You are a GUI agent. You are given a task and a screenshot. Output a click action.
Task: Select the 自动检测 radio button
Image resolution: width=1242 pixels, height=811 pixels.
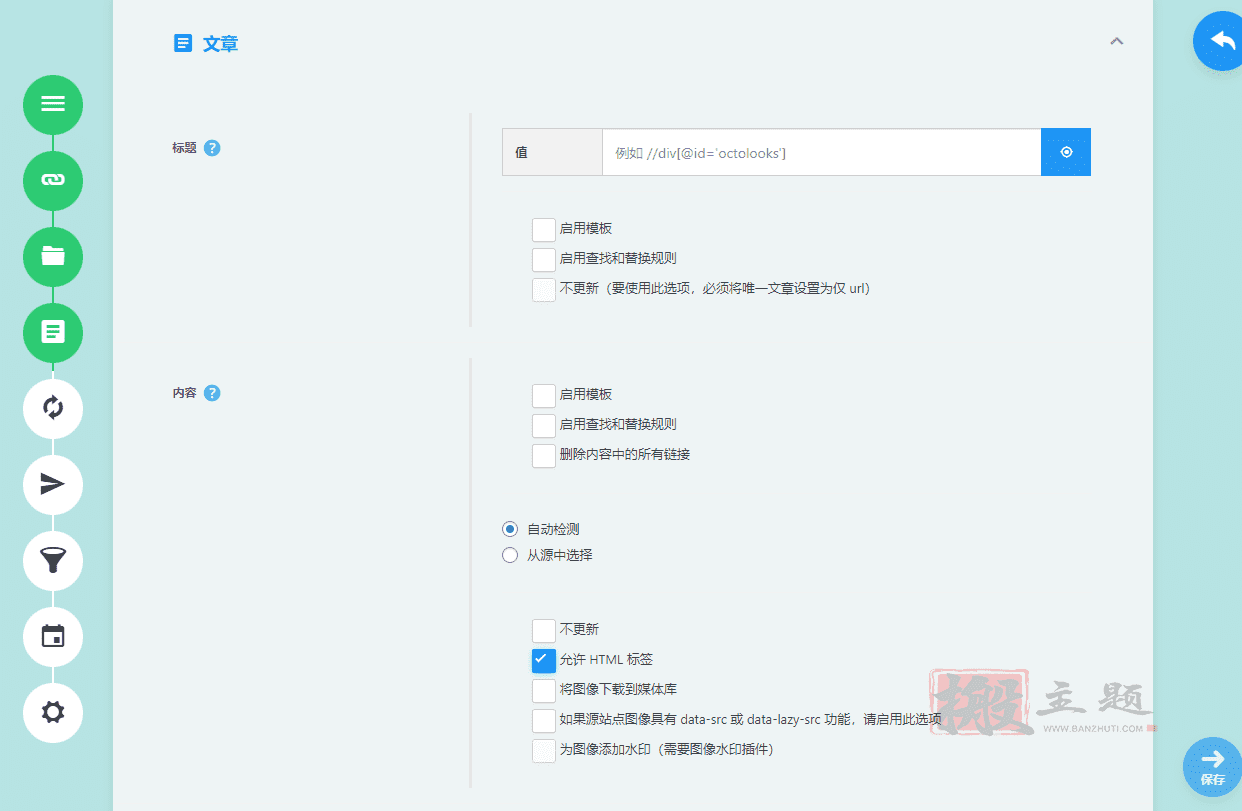click(x=510, y=529)
